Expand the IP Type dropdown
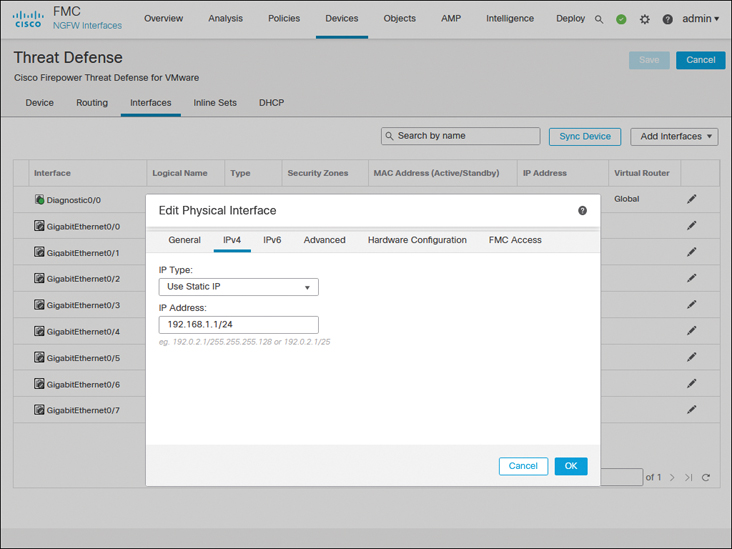 click(238, 288)
